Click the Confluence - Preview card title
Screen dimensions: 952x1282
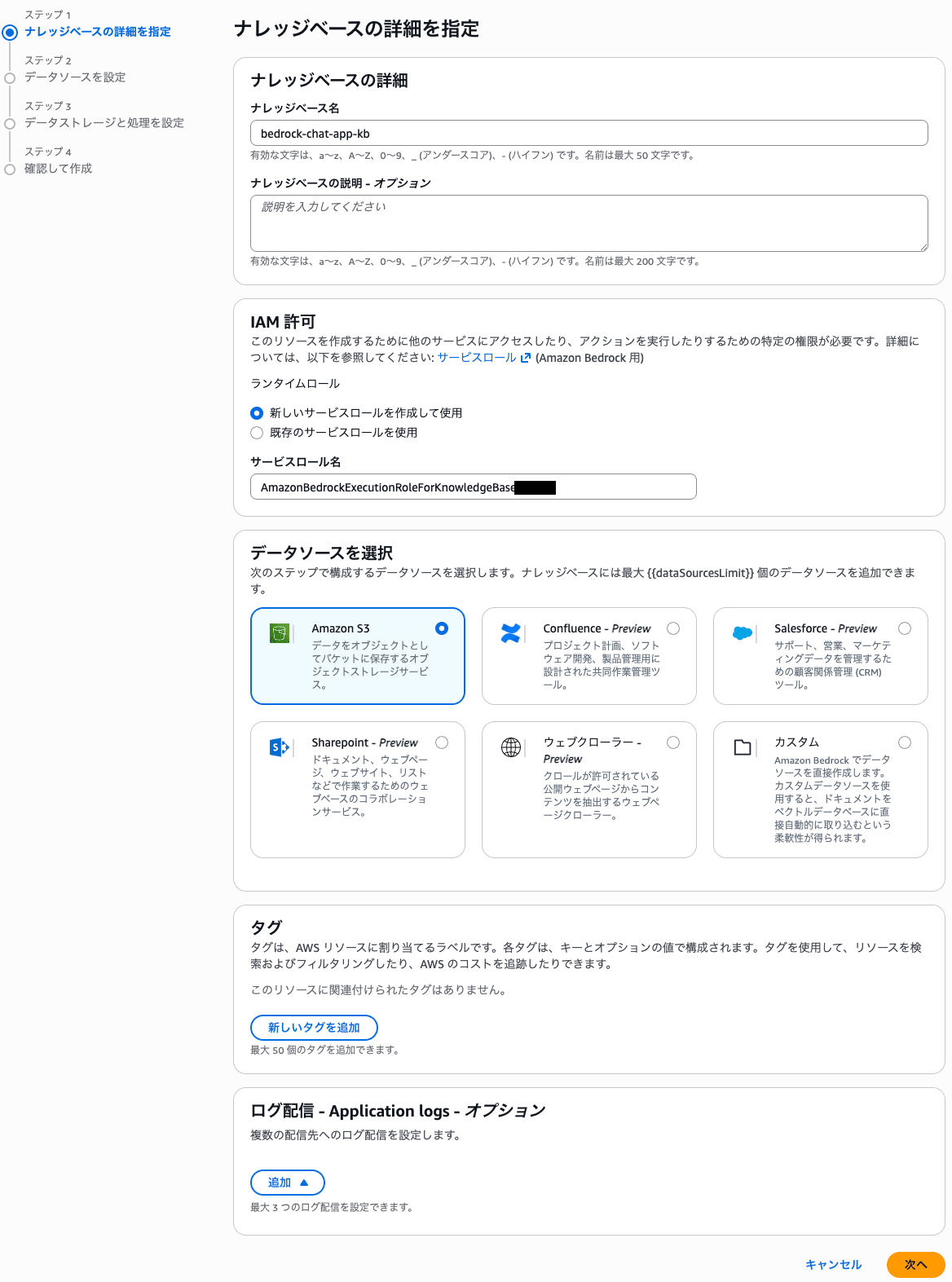click(x=597, y=628)
